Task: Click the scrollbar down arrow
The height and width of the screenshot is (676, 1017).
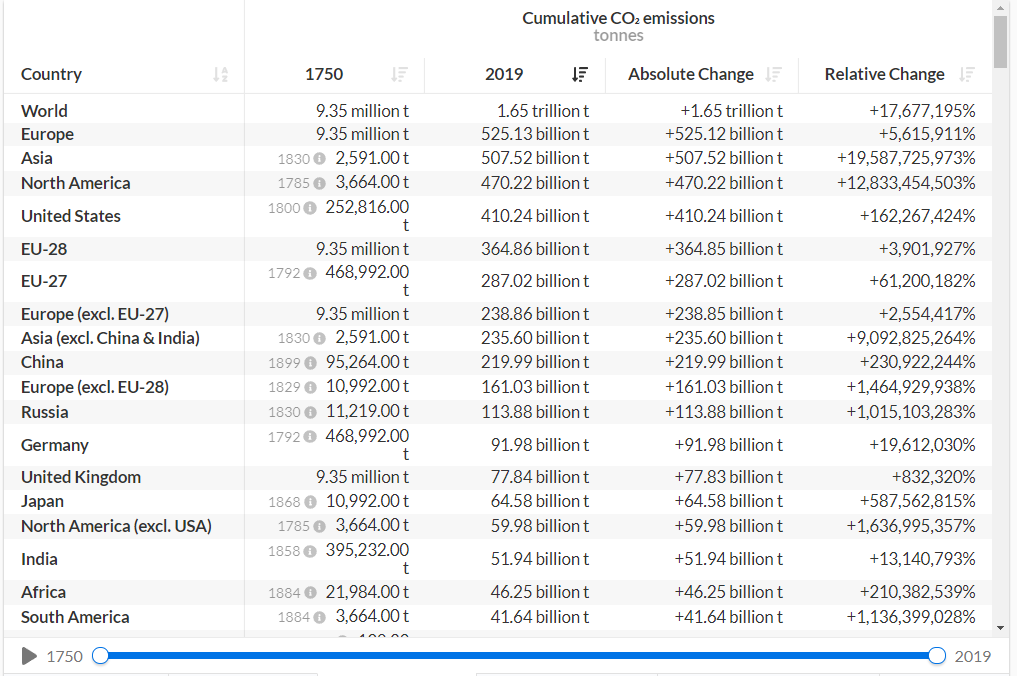Action: 1001,628
